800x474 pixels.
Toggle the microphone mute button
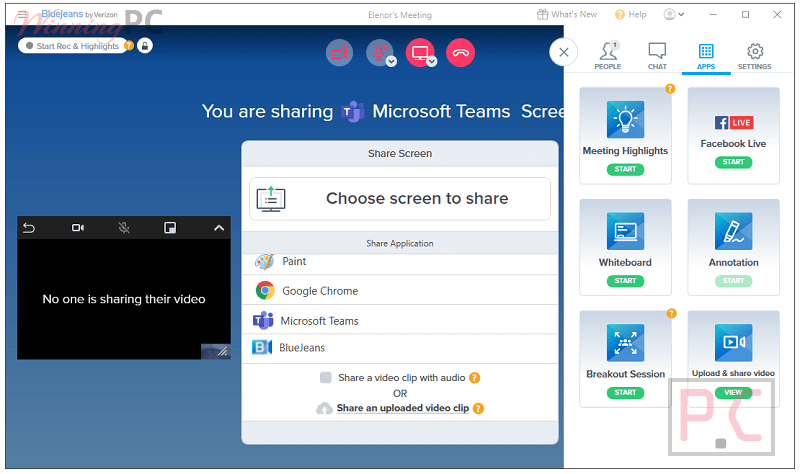tap(379, 52)
